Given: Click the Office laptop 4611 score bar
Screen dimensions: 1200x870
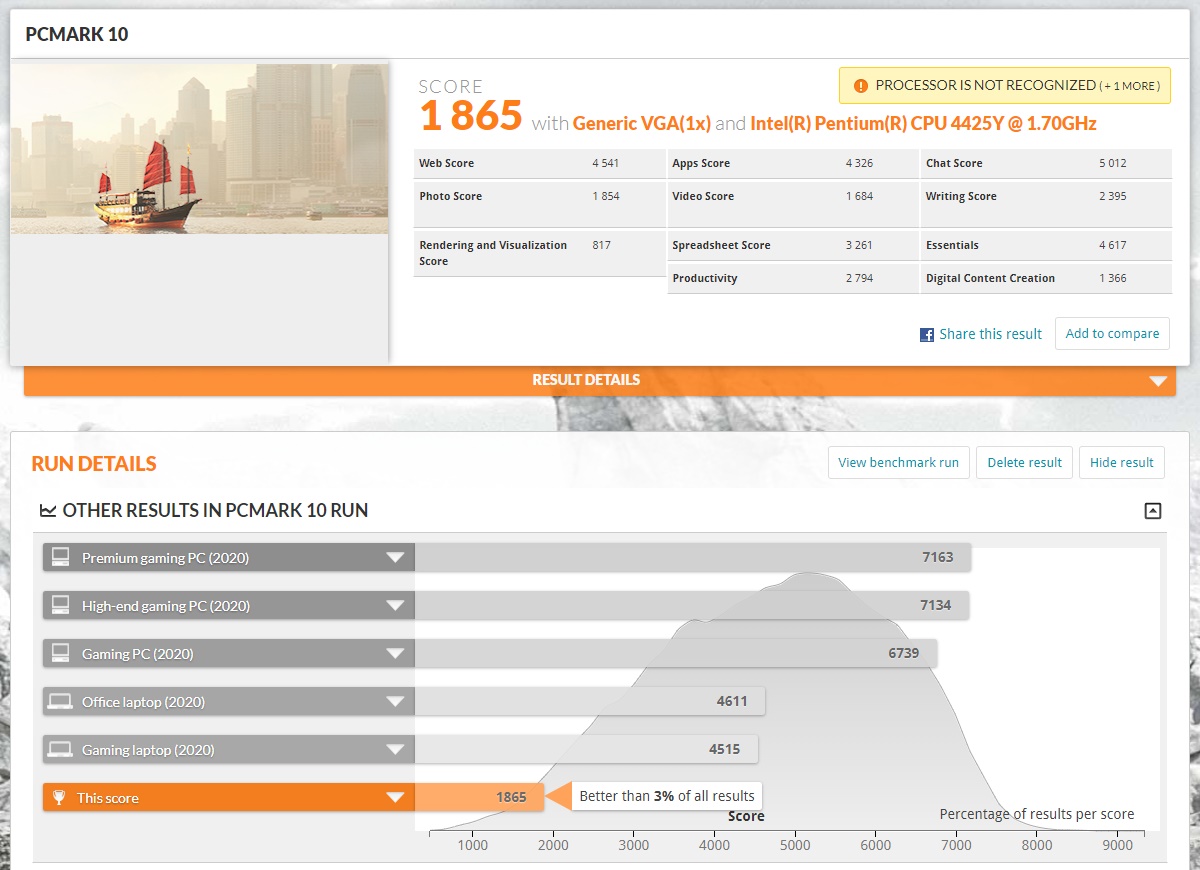Looking at the screenshot, I should 589,702.
